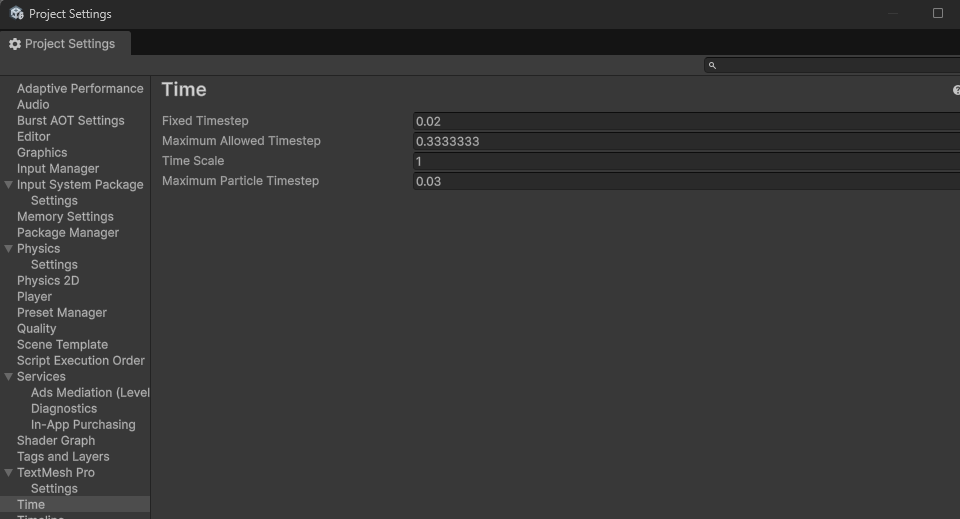Click the Maximum Particle Timestep field
Image resolution: width=960 pixels, height=519 pixels.
point(686,181)
